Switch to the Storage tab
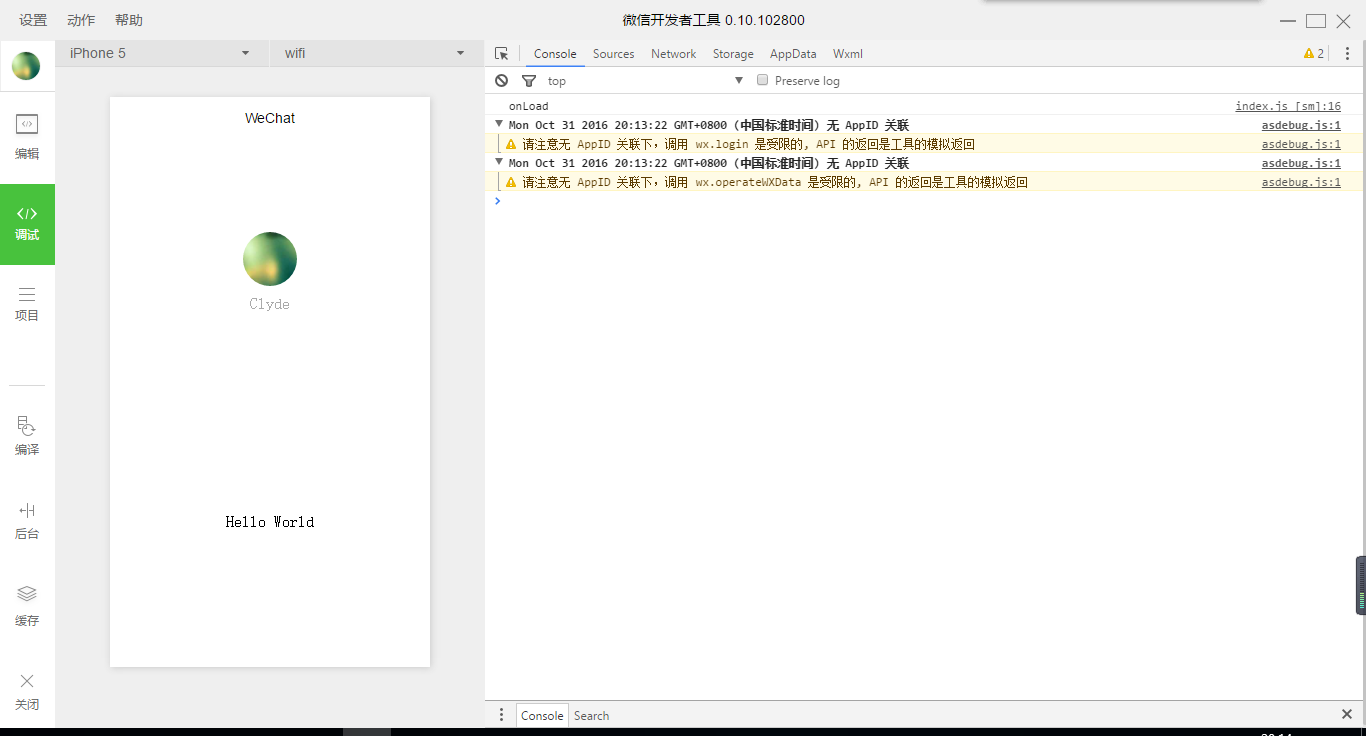The image size is (1366, 736). [733, 54]
